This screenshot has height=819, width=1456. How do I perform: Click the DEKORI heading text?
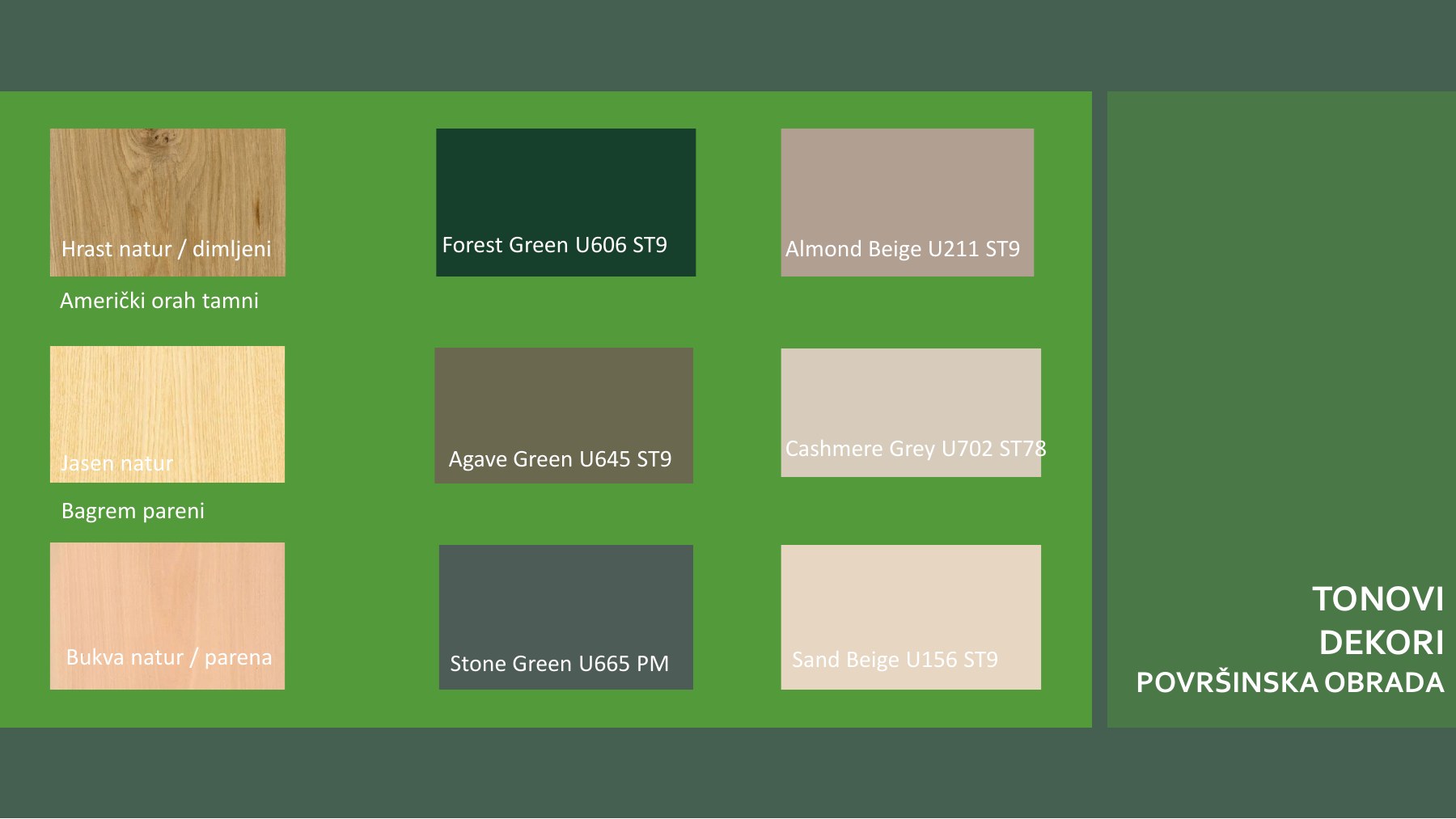point(1382,643)
